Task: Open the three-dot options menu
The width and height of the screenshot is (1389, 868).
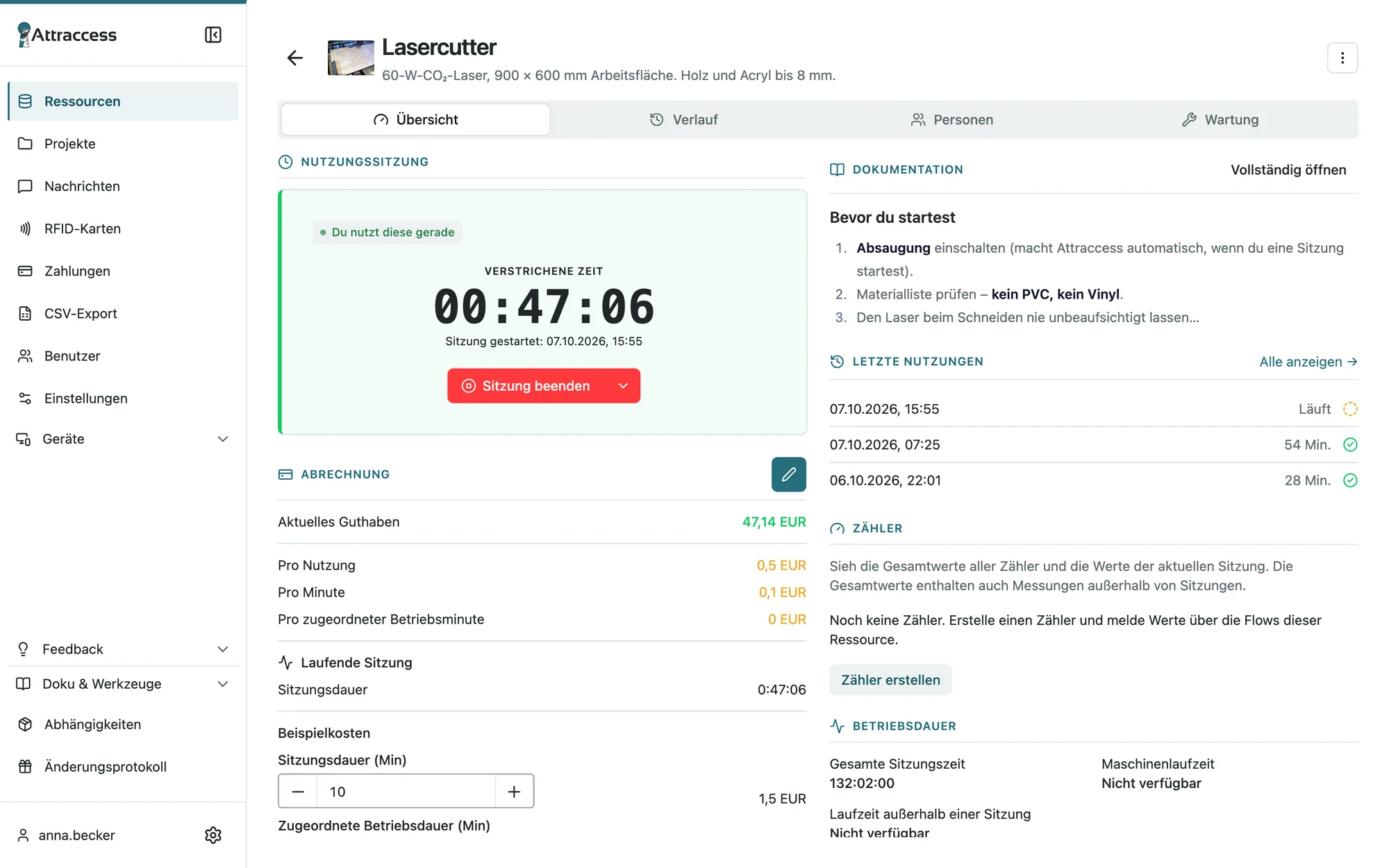Action: [x=1342, y=58]
